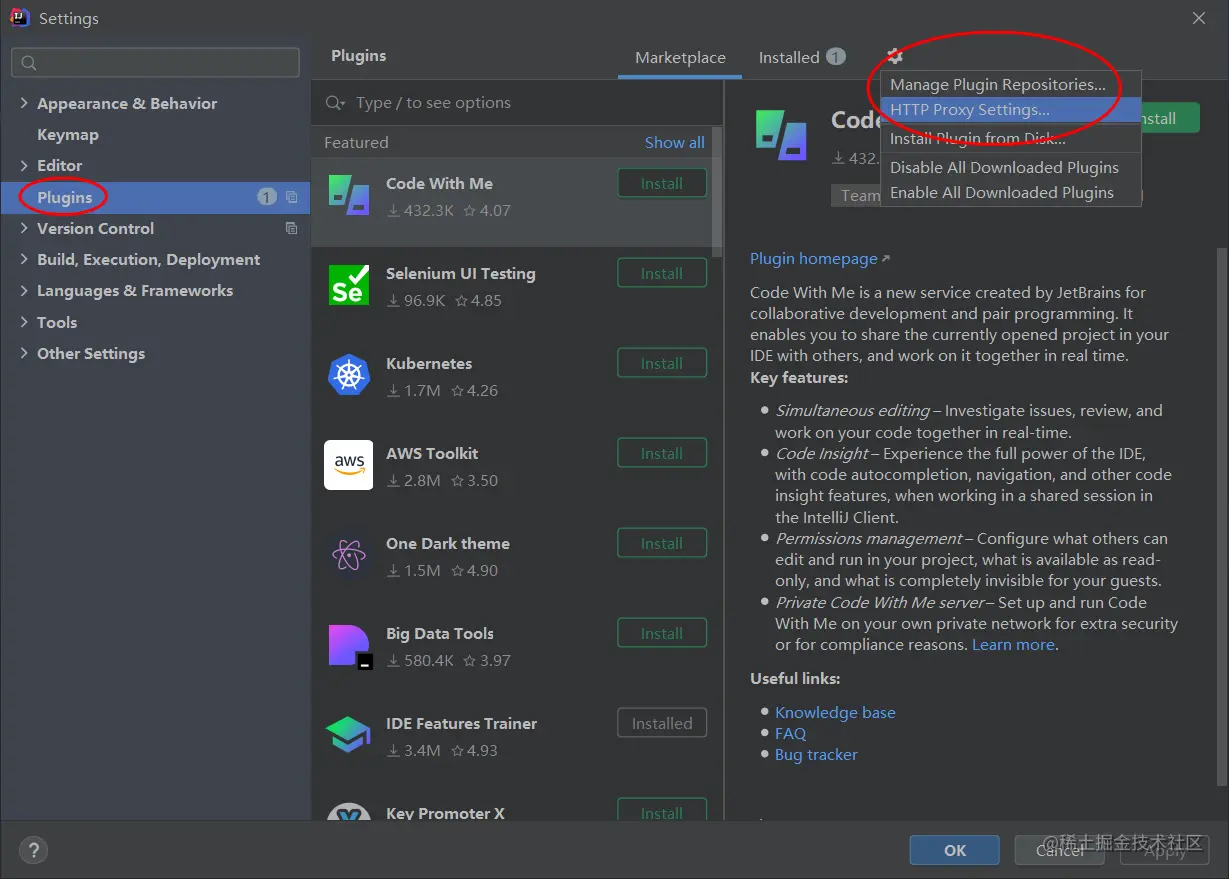Select the Big Data Tools plugin name
1229x879 pixels.
coord(440,634)
